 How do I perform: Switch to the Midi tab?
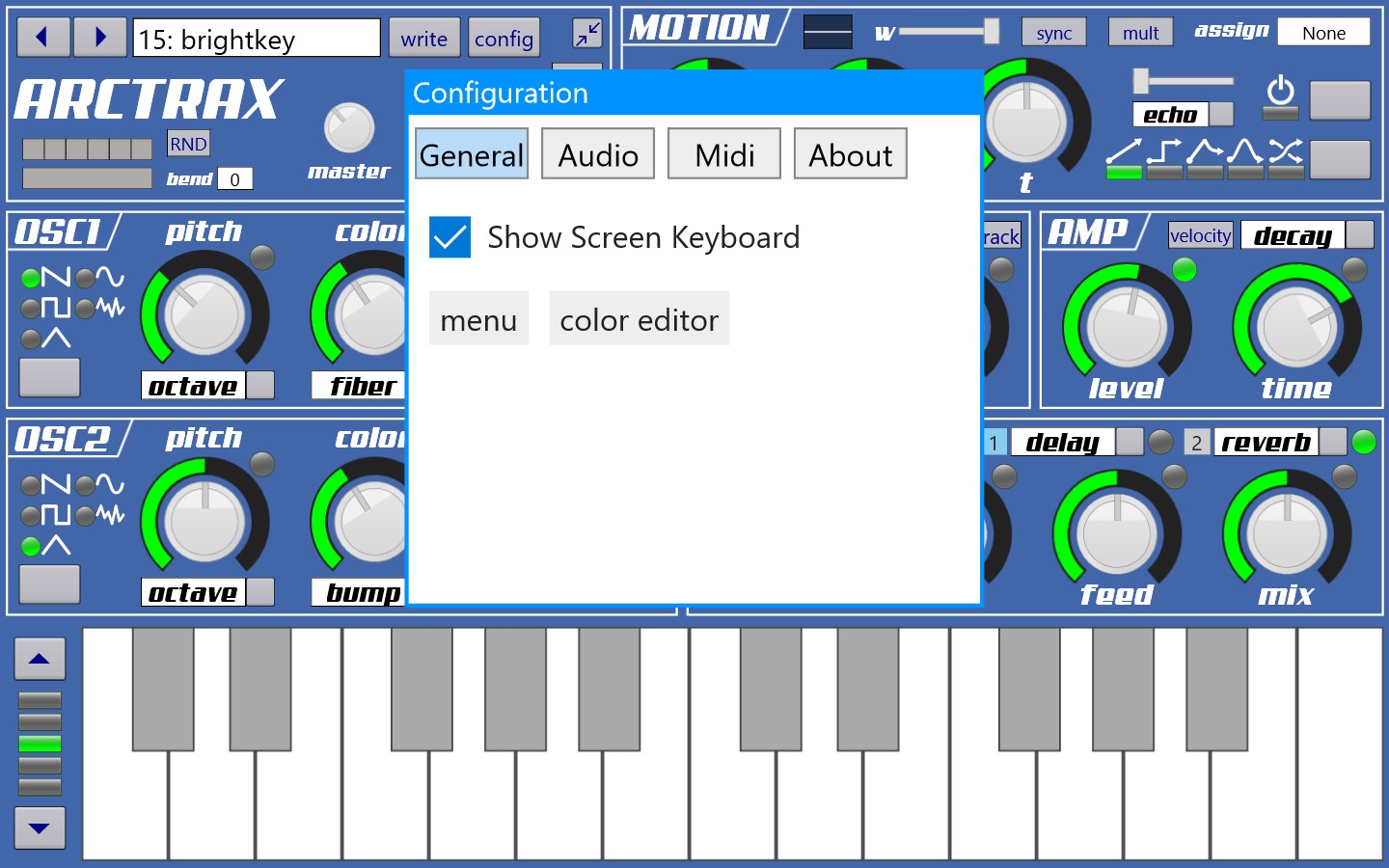[724, 154]
